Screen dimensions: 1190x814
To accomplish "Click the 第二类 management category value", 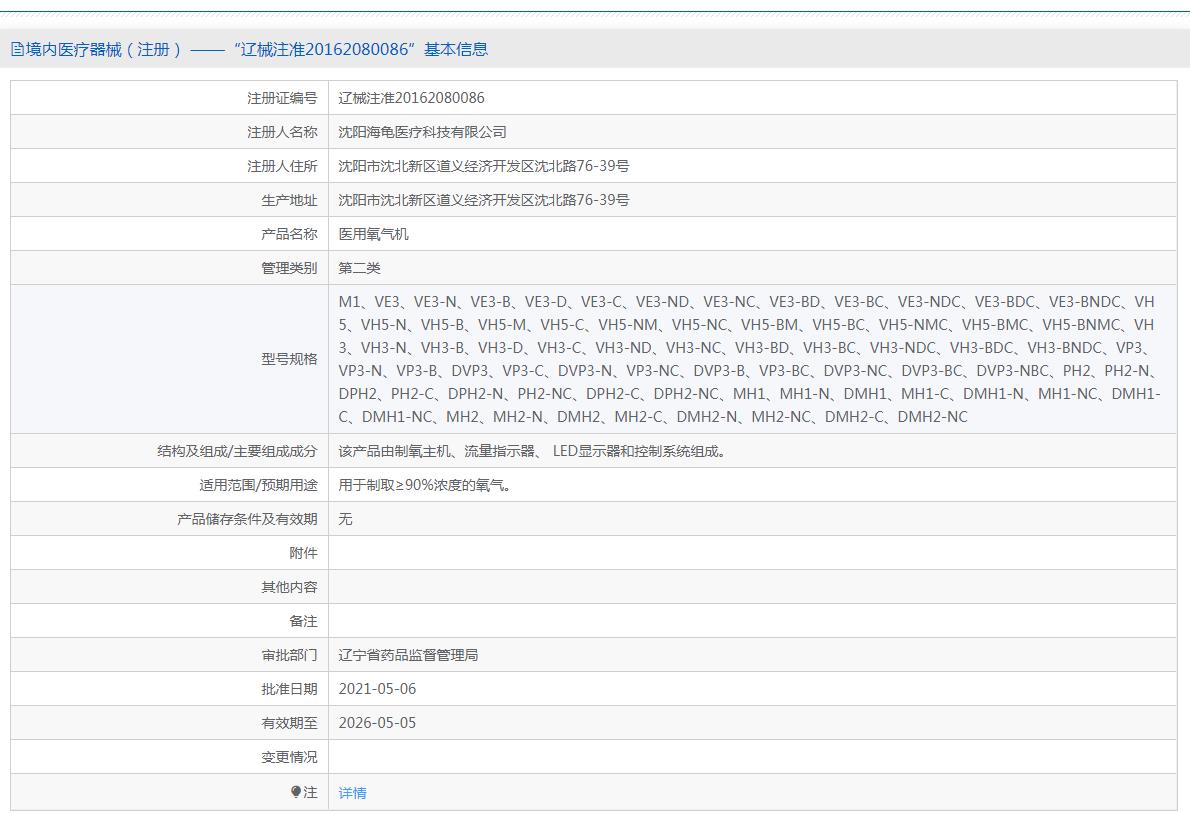I will 359,268.
